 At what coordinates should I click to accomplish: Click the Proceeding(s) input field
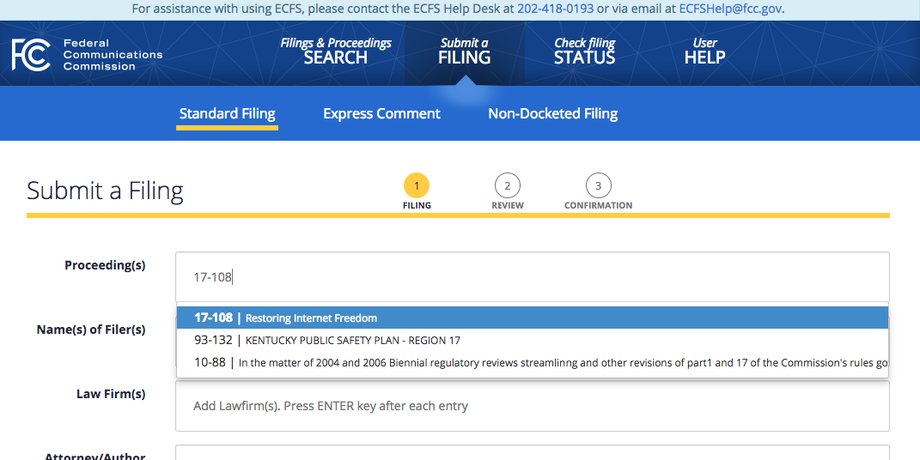(x=532, y=277)
